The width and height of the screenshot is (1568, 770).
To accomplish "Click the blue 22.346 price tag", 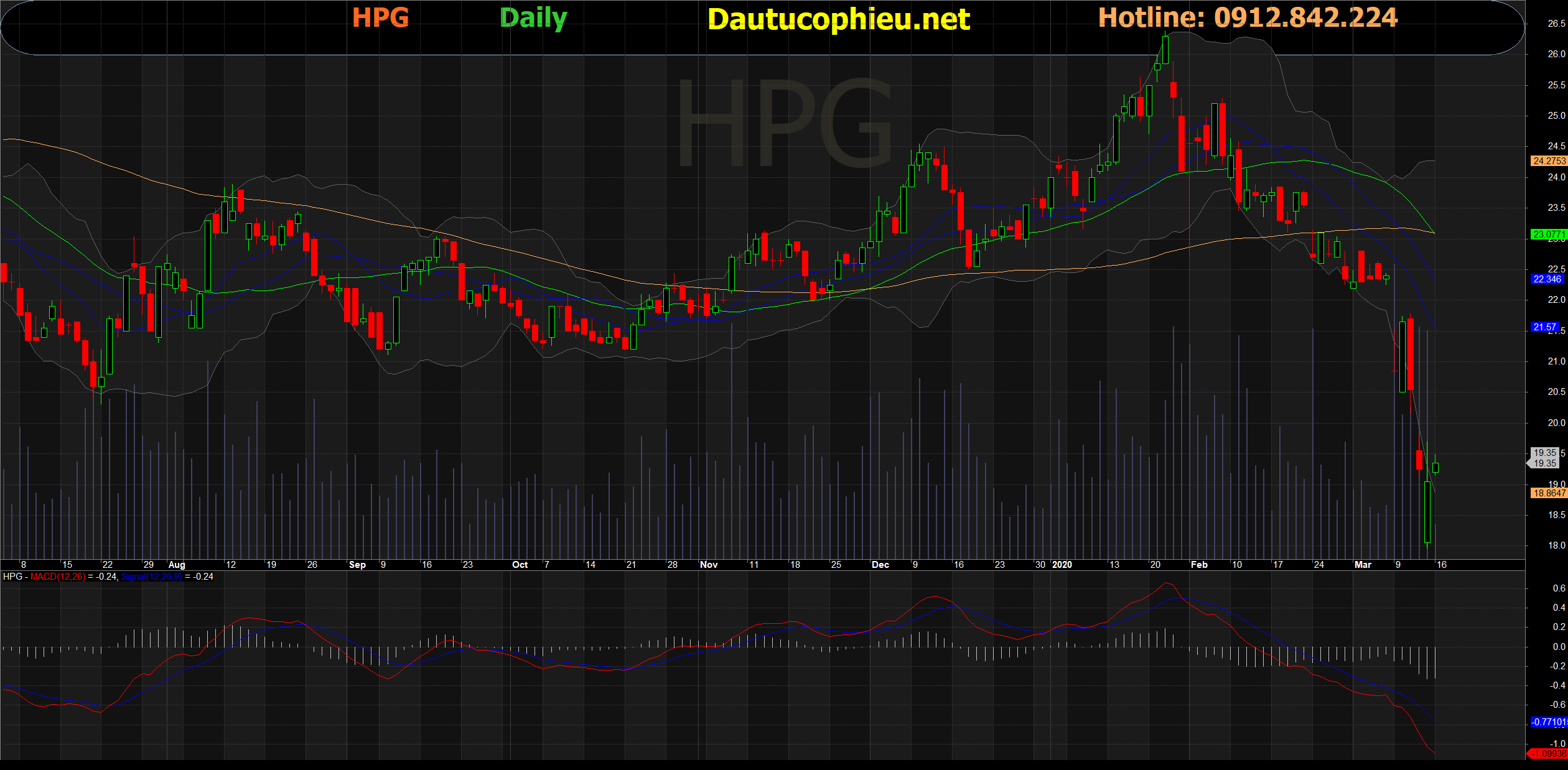I will (x=1547, y=279).
